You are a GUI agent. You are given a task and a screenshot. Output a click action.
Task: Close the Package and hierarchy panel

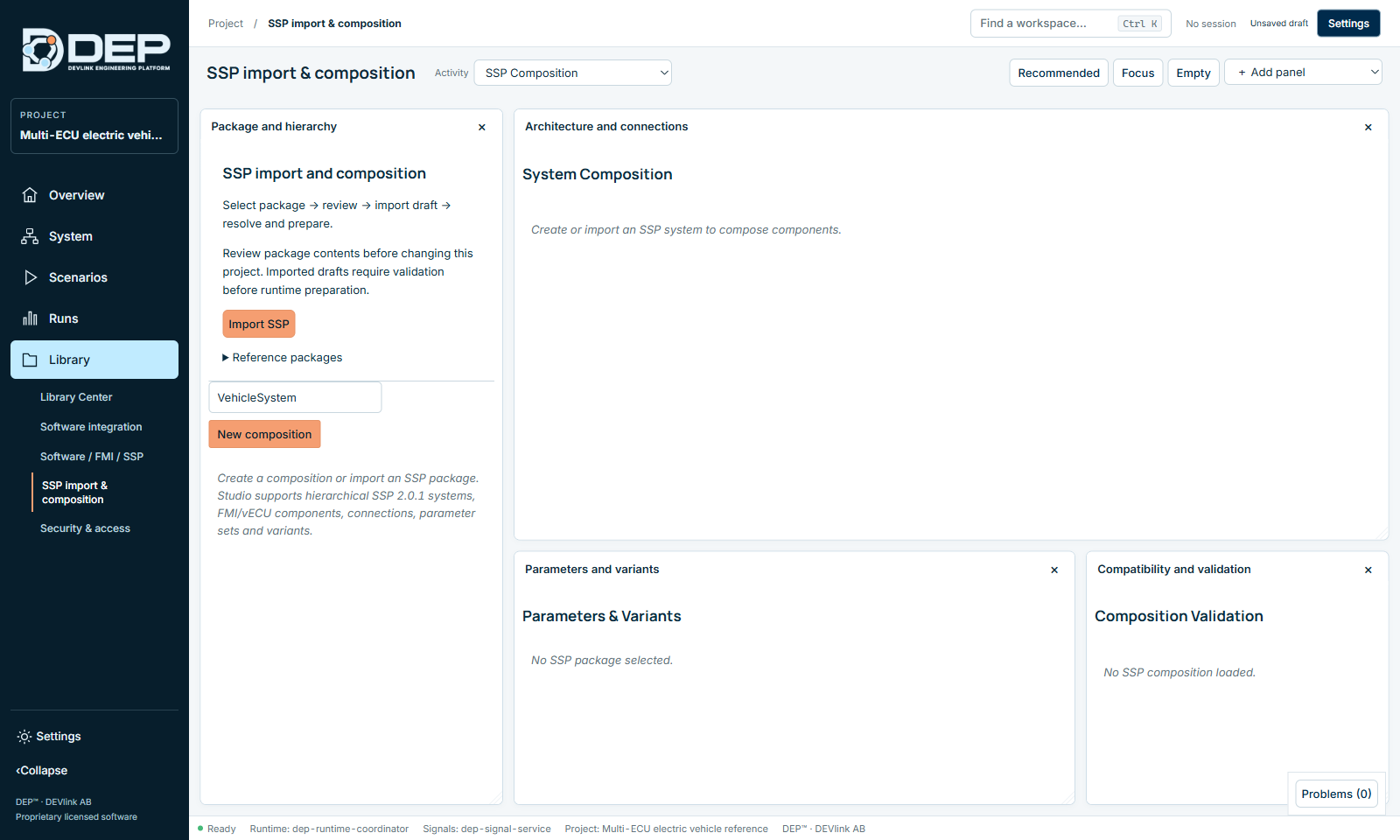coord(482,128)
